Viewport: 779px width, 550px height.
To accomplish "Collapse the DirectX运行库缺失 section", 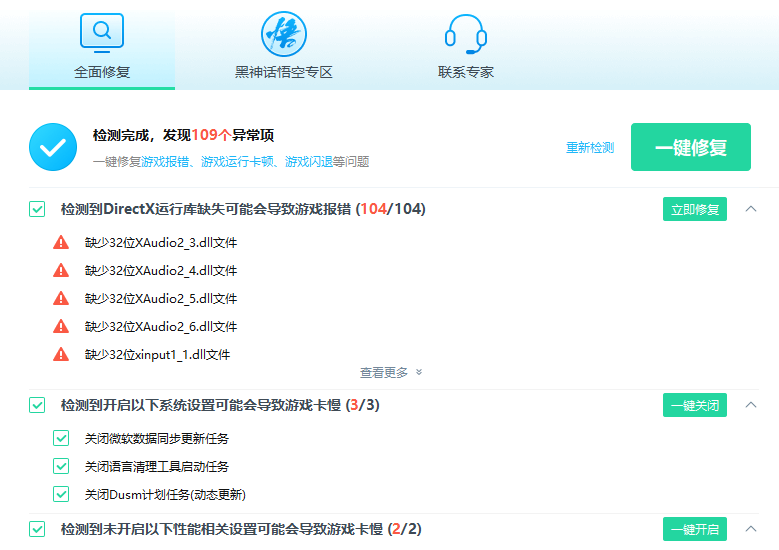I will coord(751,209).
